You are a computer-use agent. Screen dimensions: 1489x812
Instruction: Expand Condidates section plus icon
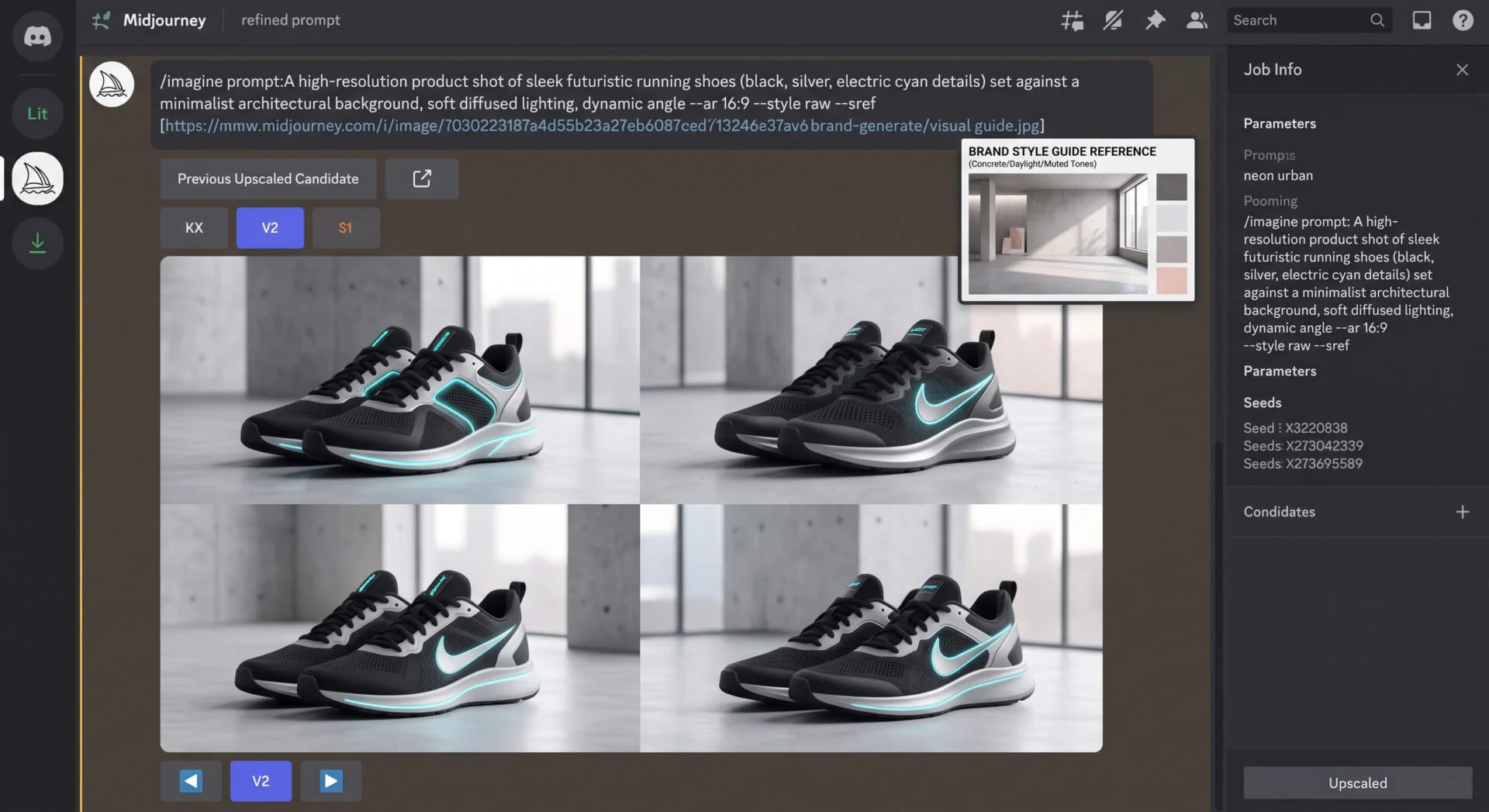click(x=1462, y=512)
